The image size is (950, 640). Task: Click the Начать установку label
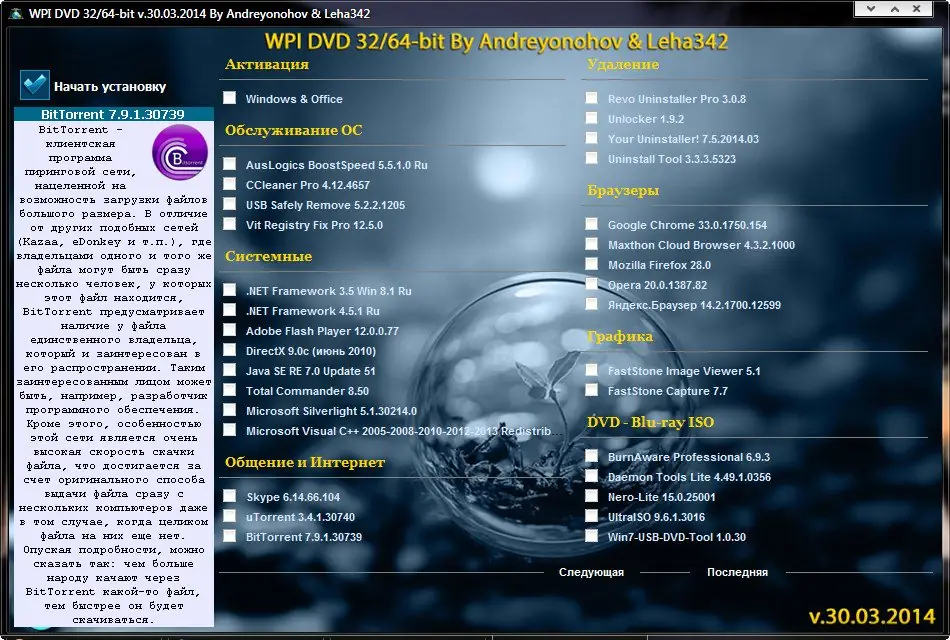[110, 87]
